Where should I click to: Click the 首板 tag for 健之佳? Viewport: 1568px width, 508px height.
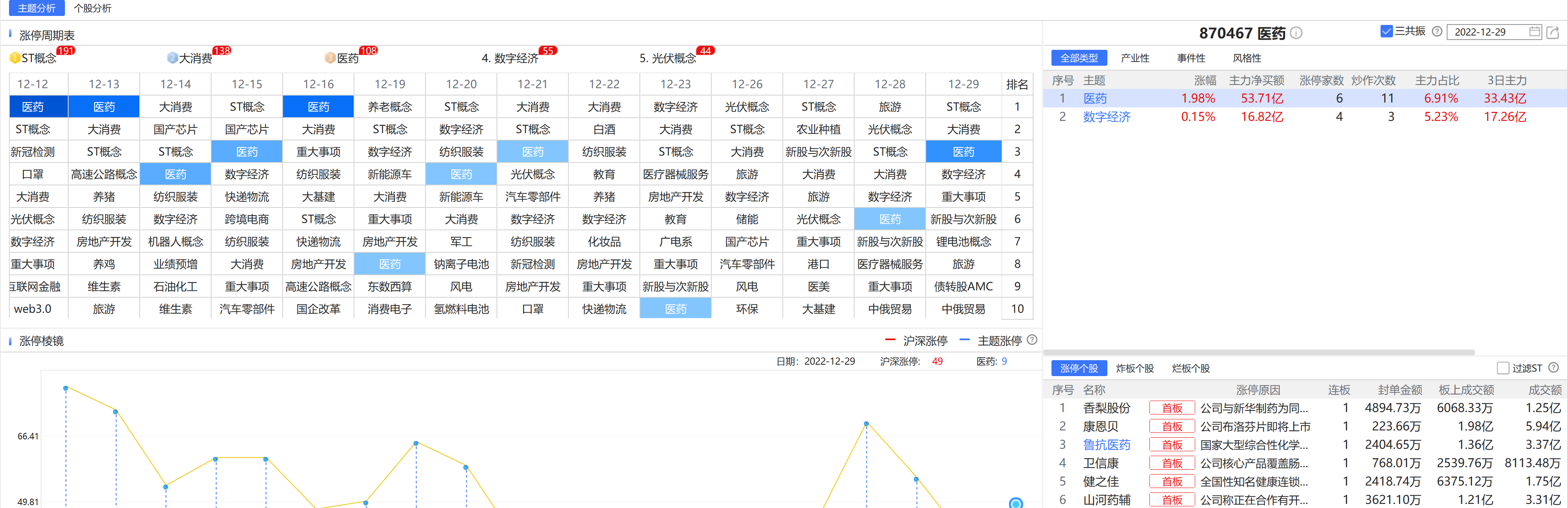(1172, 481)
